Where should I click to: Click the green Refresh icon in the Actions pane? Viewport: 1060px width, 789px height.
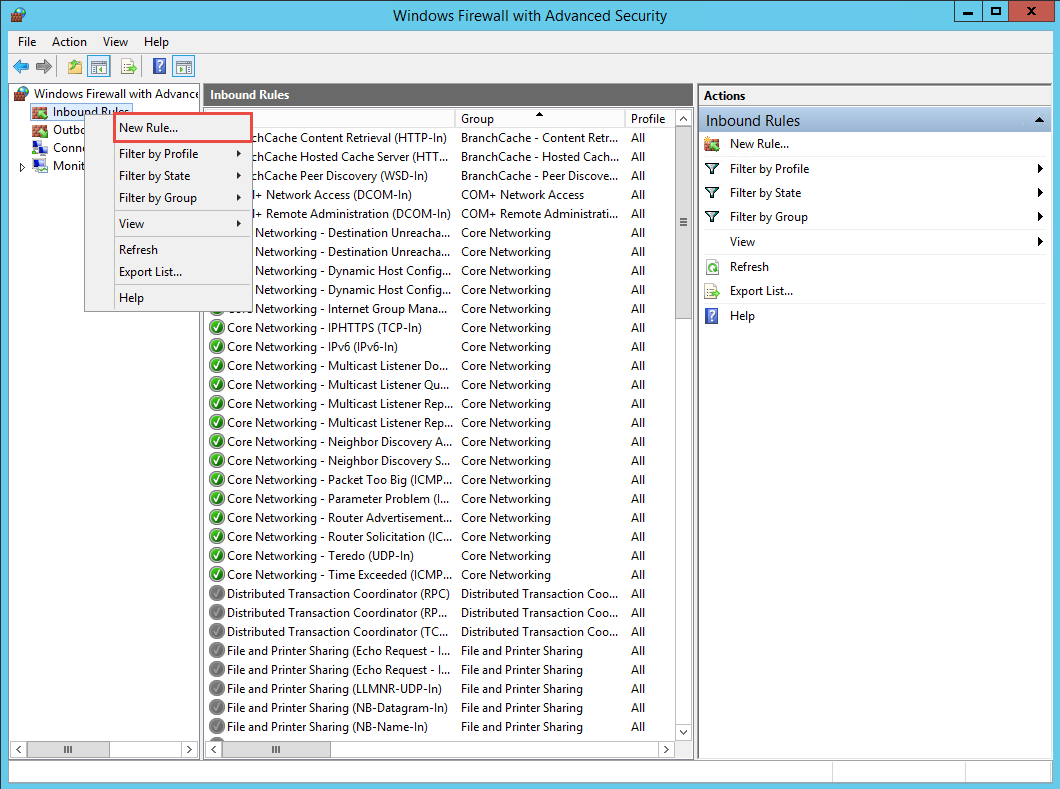(712, 267)
